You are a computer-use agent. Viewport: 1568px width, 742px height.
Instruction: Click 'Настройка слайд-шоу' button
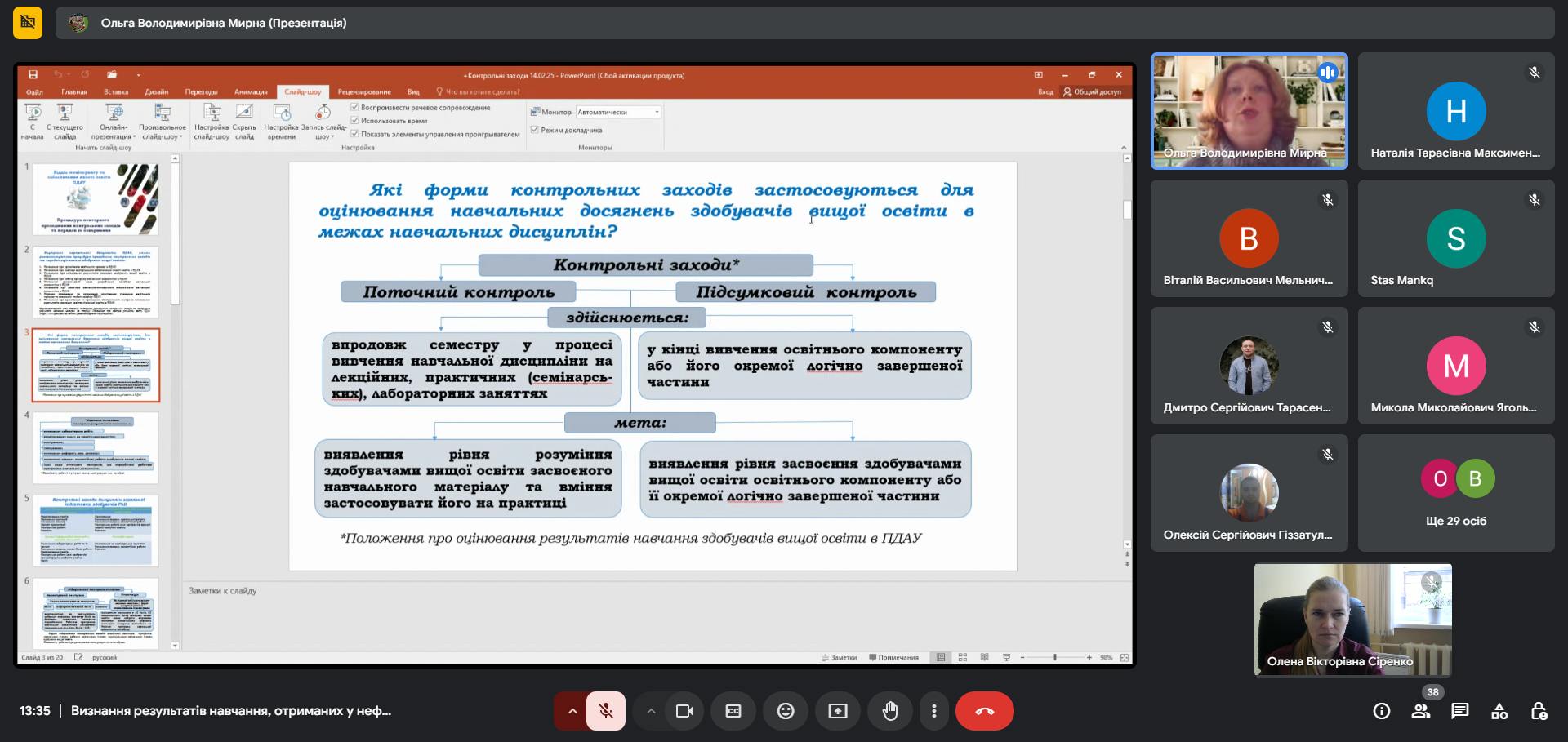tap(212, 122)
